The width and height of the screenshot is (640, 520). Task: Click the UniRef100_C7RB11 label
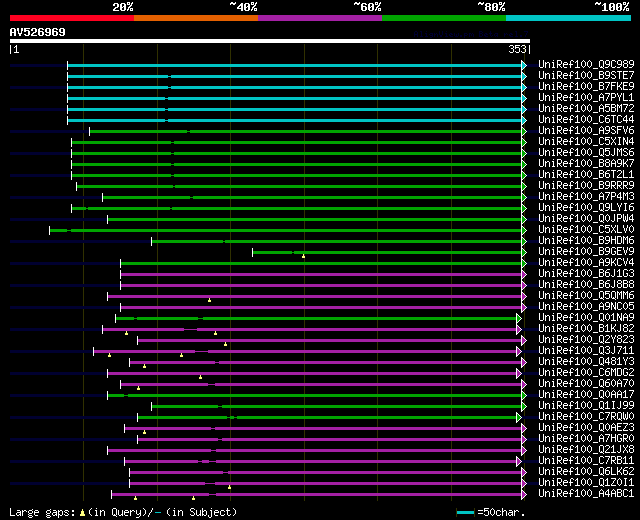pos(586,461)
